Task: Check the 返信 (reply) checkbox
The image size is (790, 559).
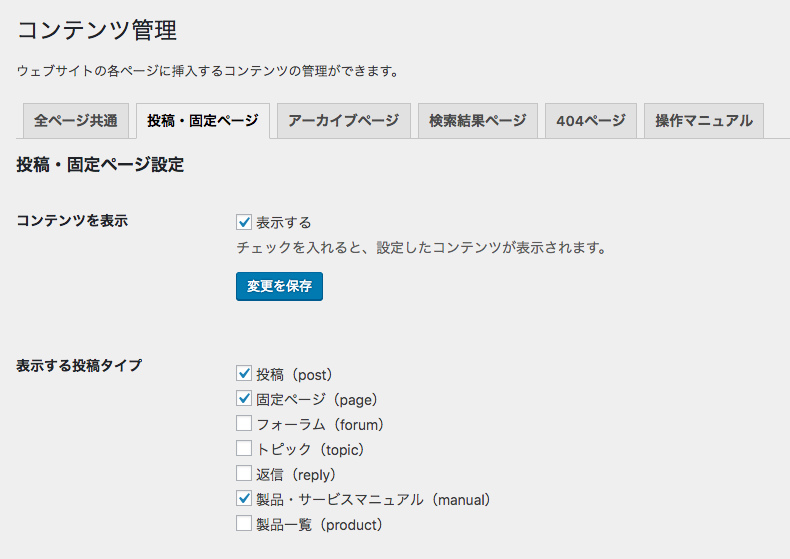Action: pos(244,473)
